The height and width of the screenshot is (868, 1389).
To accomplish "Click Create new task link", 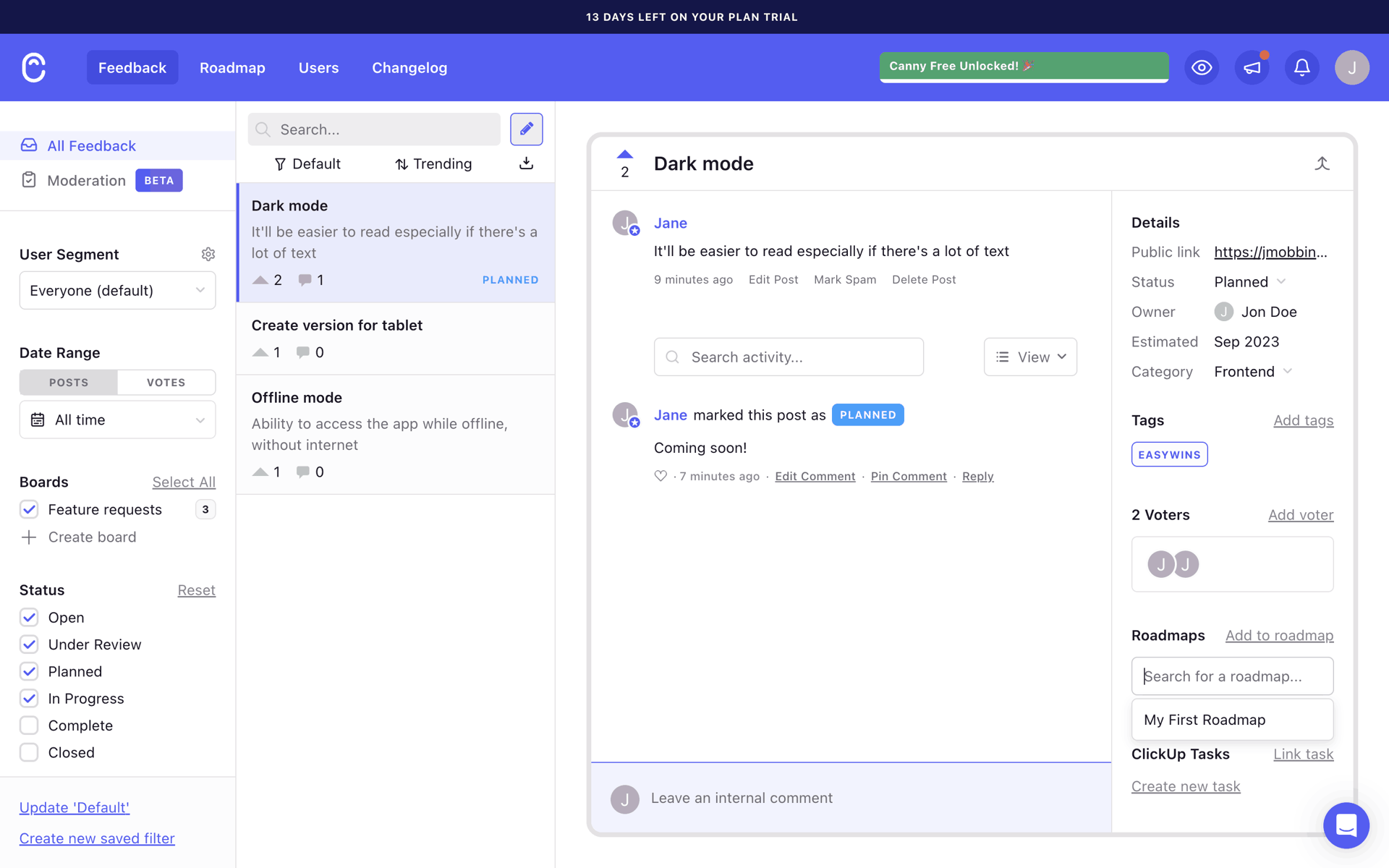I will (1185, 786).
